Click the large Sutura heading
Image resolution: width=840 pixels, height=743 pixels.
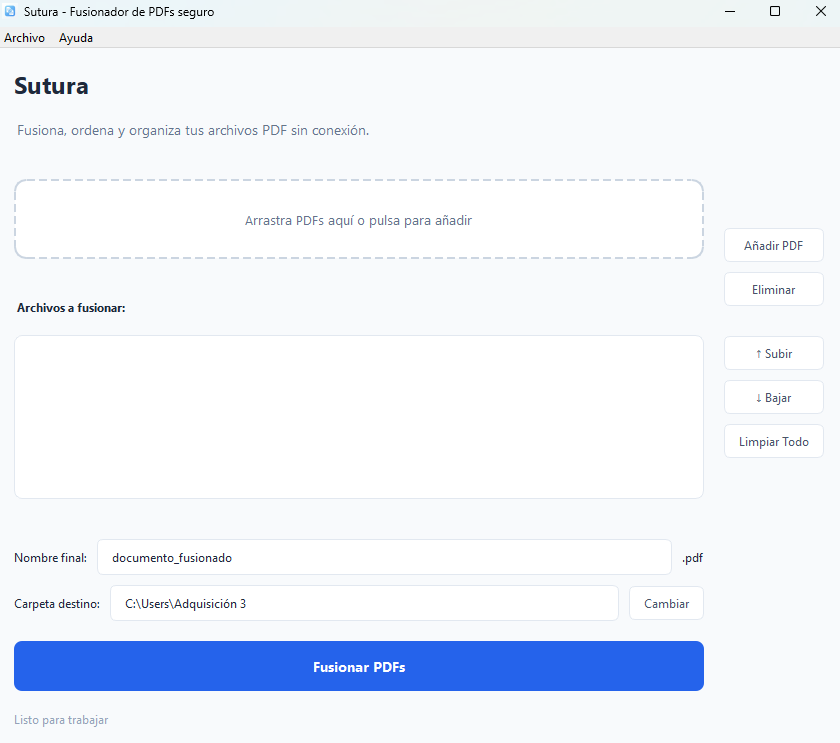(x=51, y=86)
